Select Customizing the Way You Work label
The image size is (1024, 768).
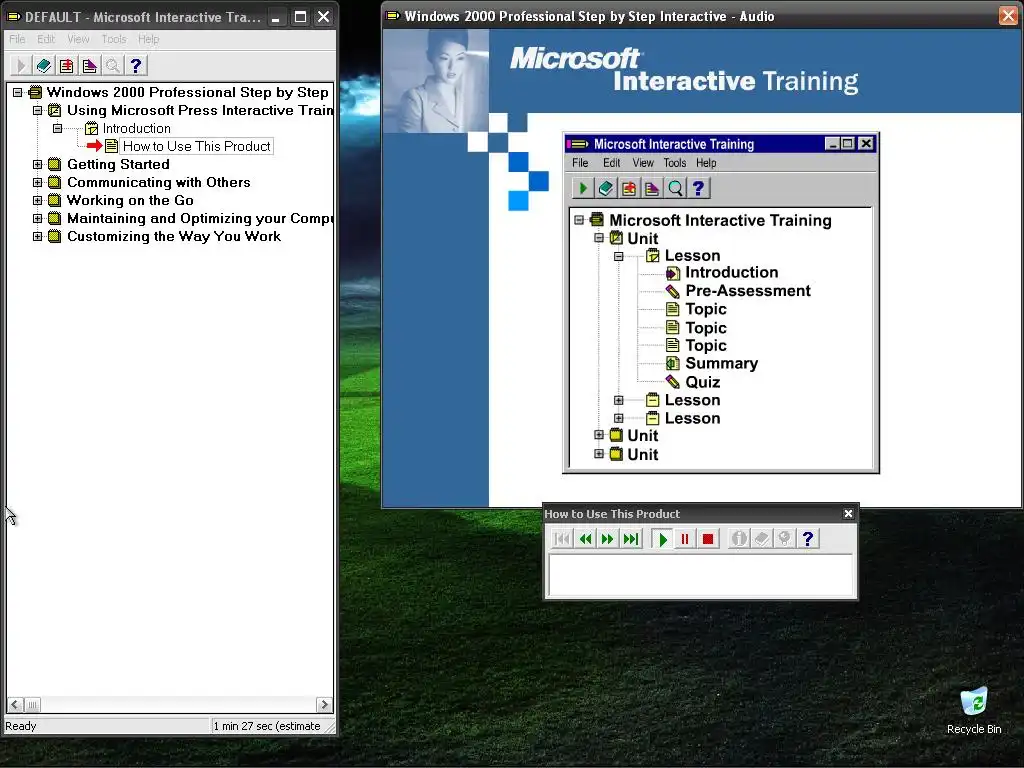(x=174, y=236)
